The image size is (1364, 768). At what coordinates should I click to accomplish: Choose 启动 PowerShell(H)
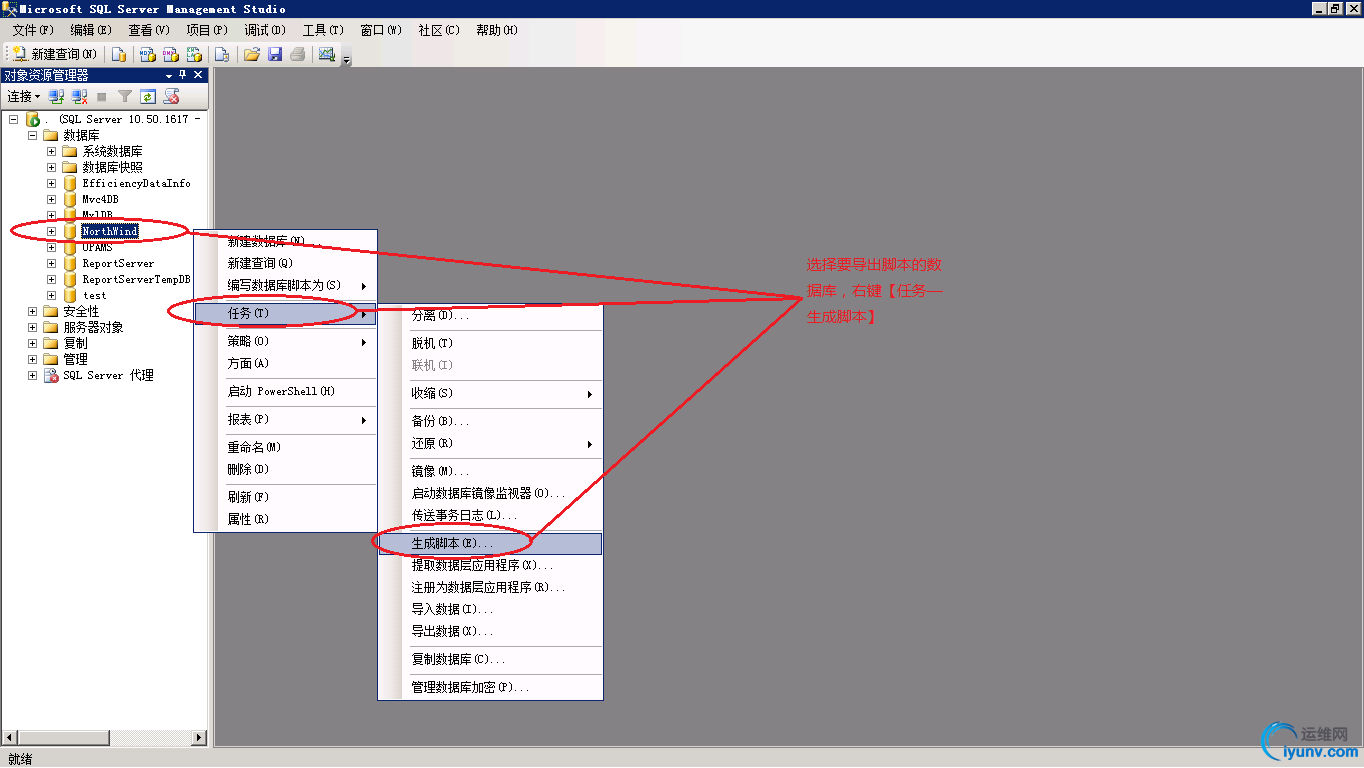pyautogui.click(x=285, y=391)
